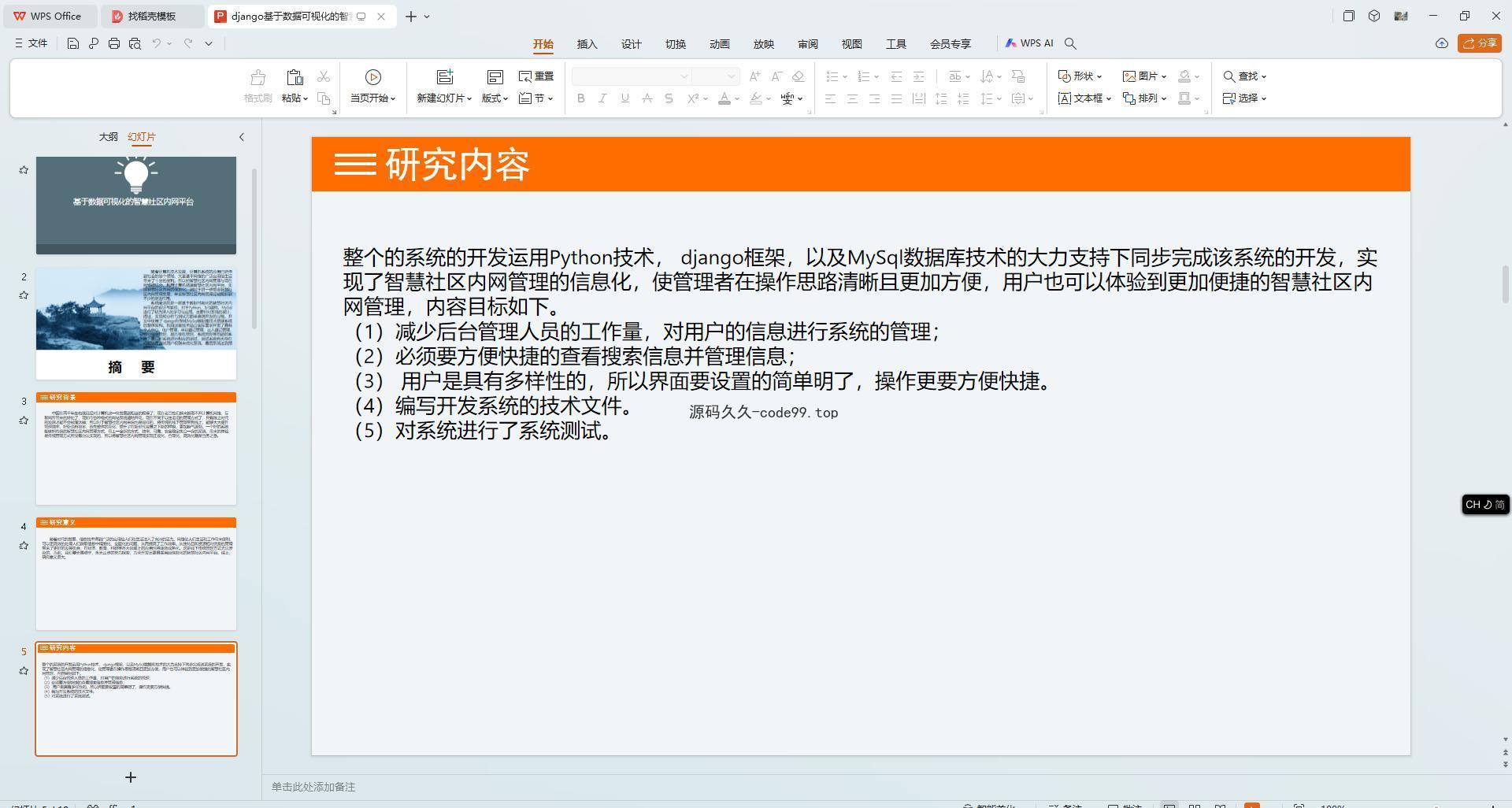1512x808 pixels.
Task: Click the Clear Formatting eraser icon
Action: [798, 76]
